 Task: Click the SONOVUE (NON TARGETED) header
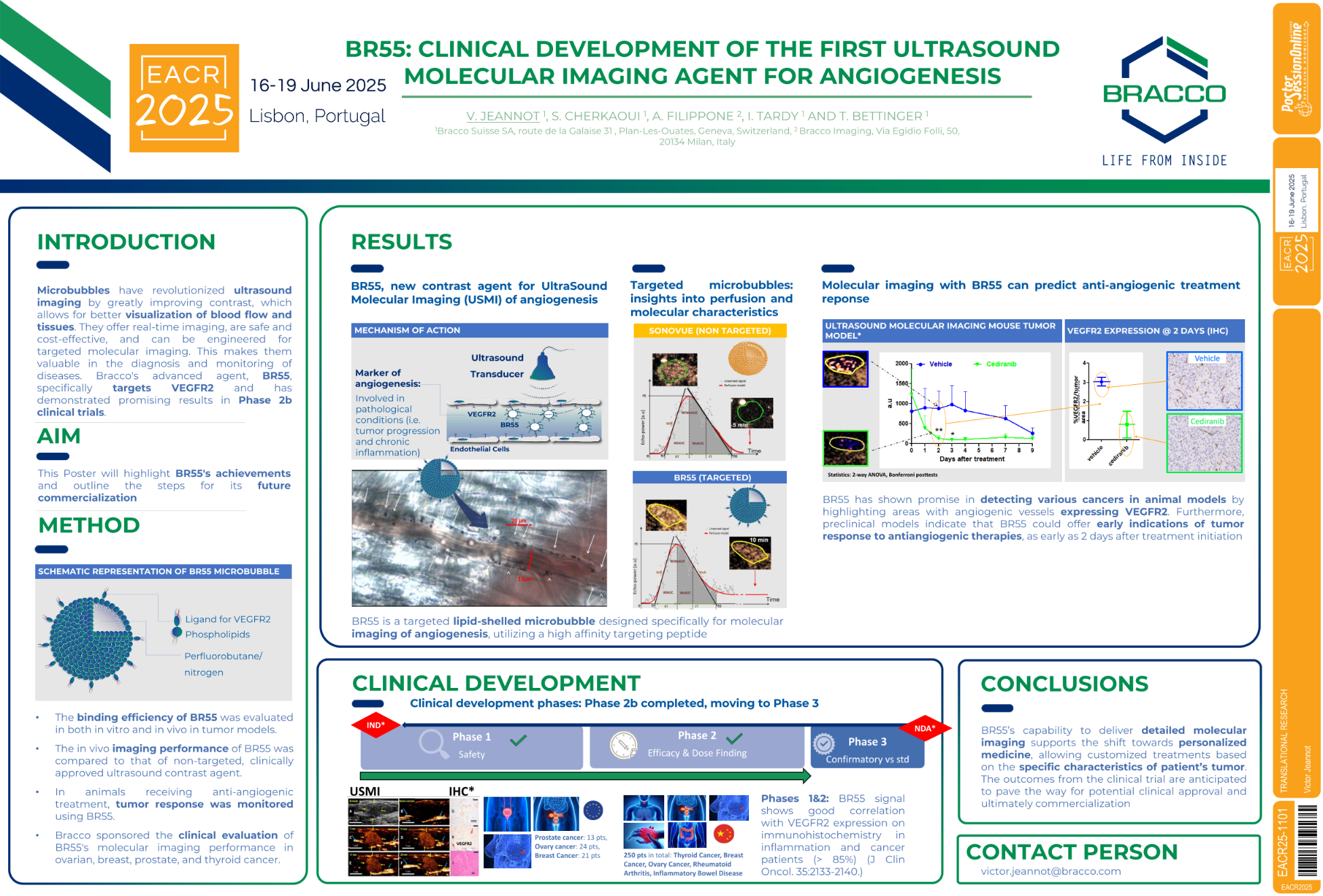(x=710, y=331)
